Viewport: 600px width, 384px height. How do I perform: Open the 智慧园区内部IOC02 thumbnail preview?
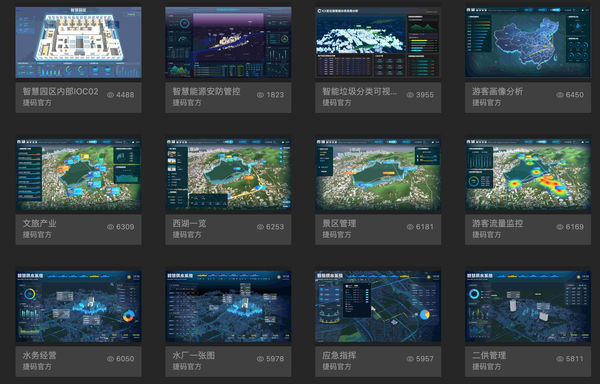[78, 42]
